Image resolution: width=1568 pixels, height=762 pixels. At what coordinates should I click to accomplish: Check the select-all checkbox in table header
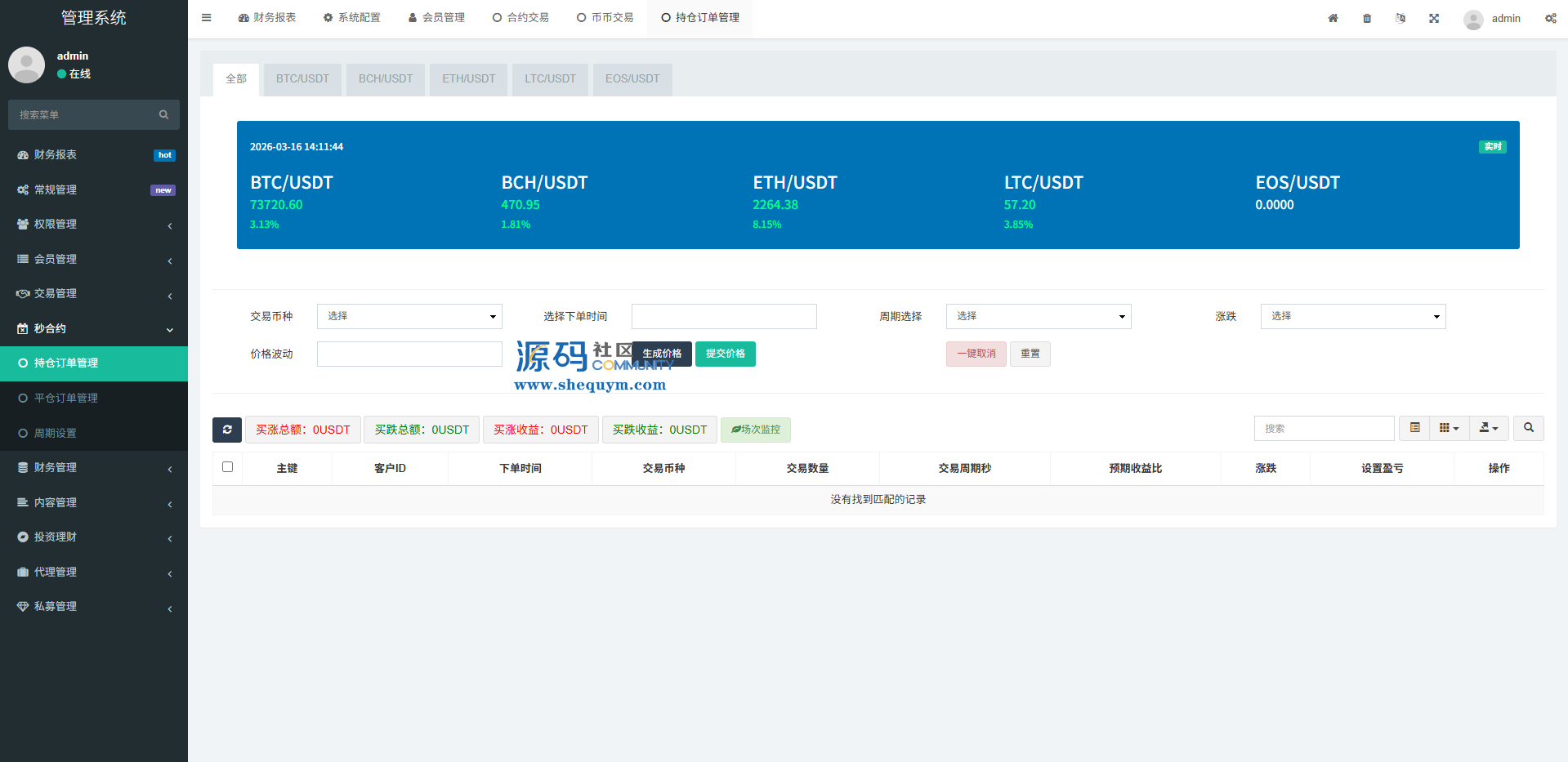tap(228, 467)
